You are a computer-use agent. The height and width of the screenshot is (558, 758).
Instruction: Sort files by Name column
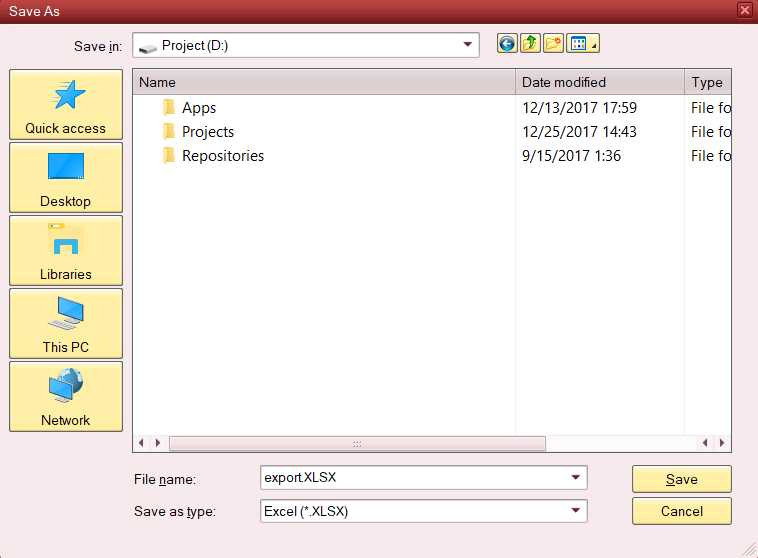[x=324, y=82]
